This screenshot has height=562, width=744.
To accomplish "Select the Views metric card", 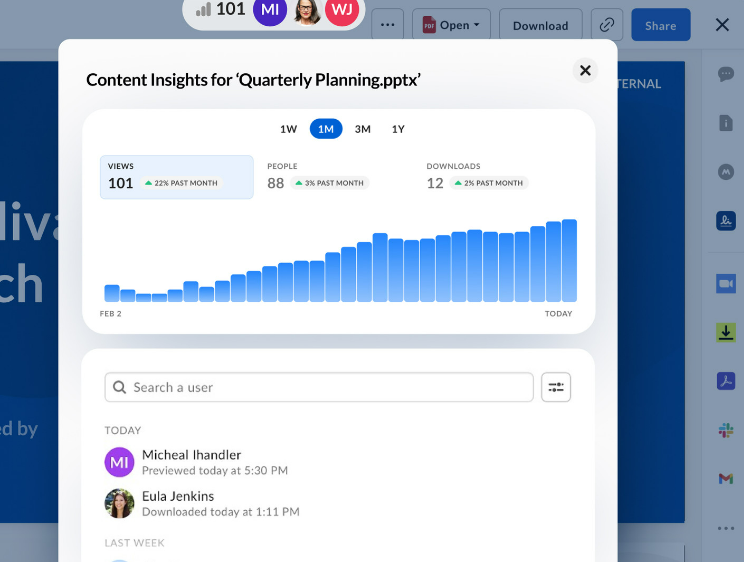I will [177, 177].
